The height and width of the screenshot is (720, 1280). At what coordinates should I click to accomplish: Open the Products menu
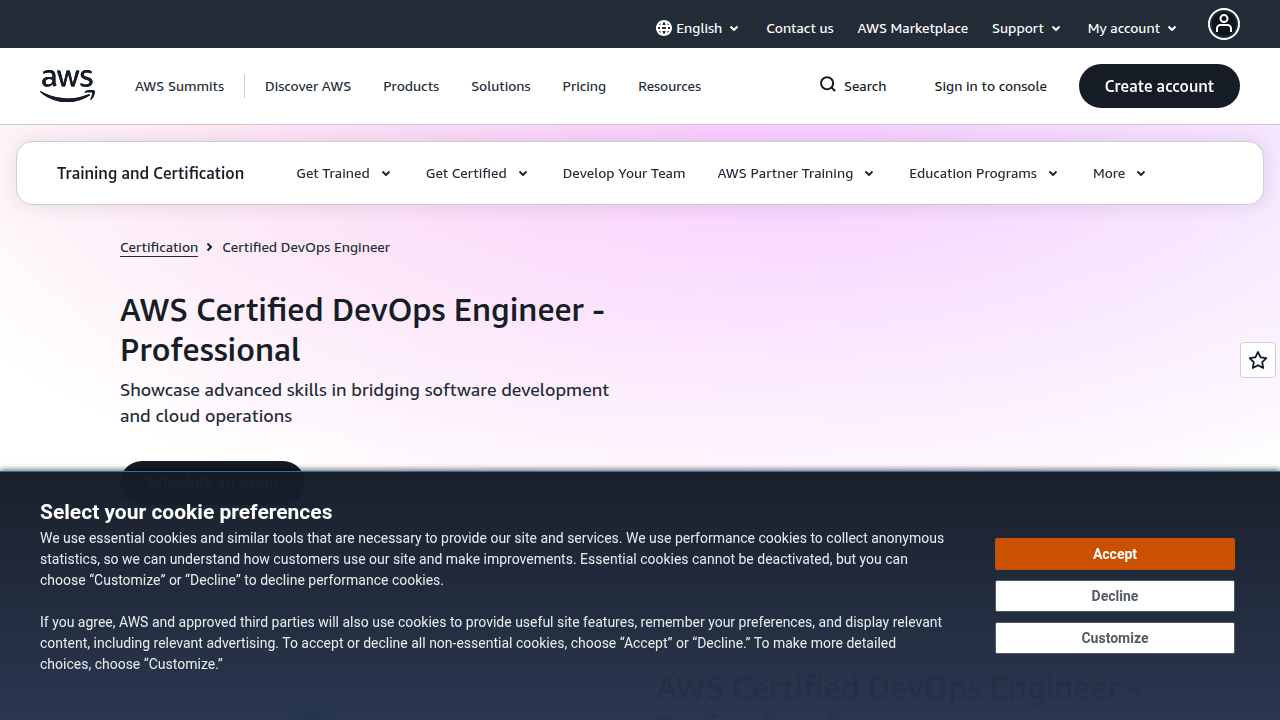(411, 86)
